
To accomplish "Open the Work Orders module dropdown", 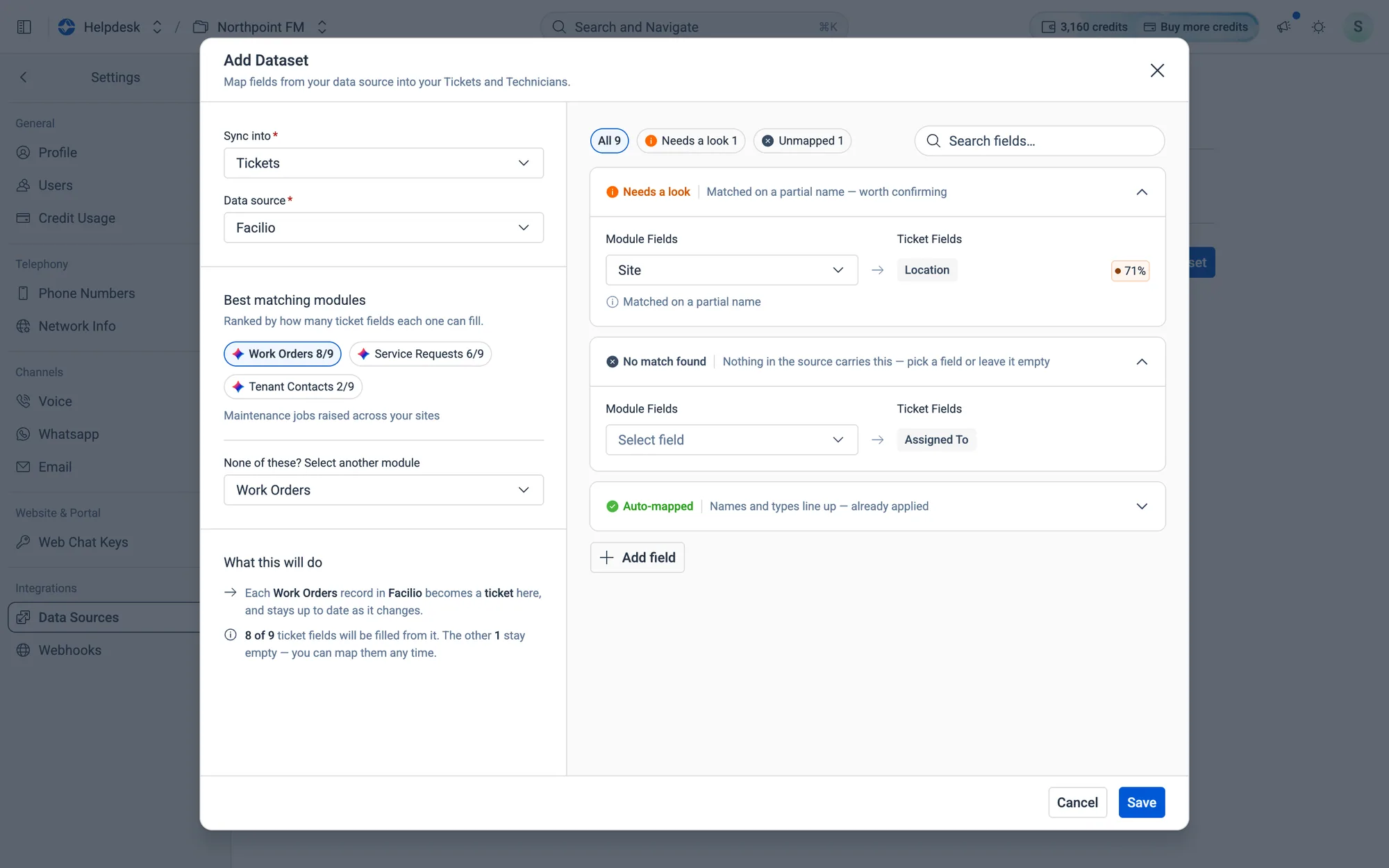I will pos(383,490).
